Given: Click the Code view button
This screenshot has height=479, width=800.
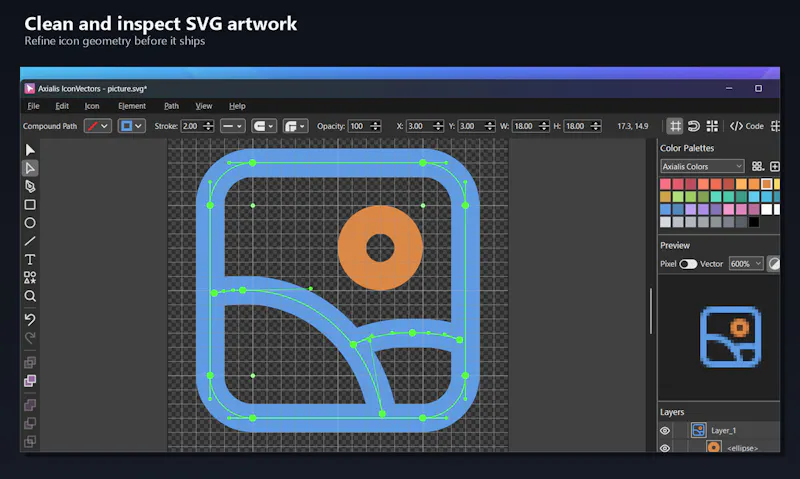Looking at the screenshot, I should click(x=746, y=126).
